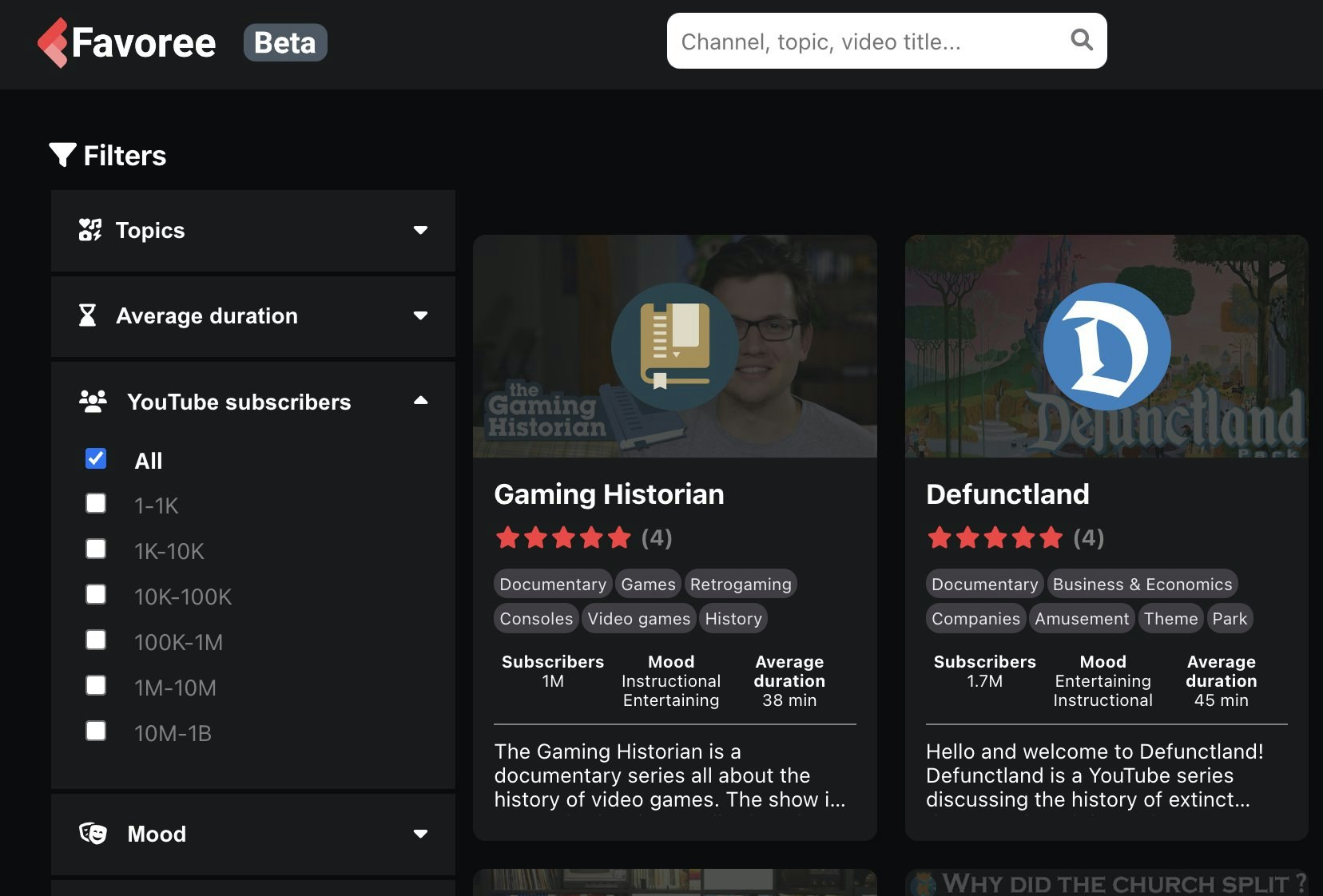Image resolution: width=1323 pixels, height=896 pixels.
Task: Click the Topics shapes icon
Action: tap(90, 230)
